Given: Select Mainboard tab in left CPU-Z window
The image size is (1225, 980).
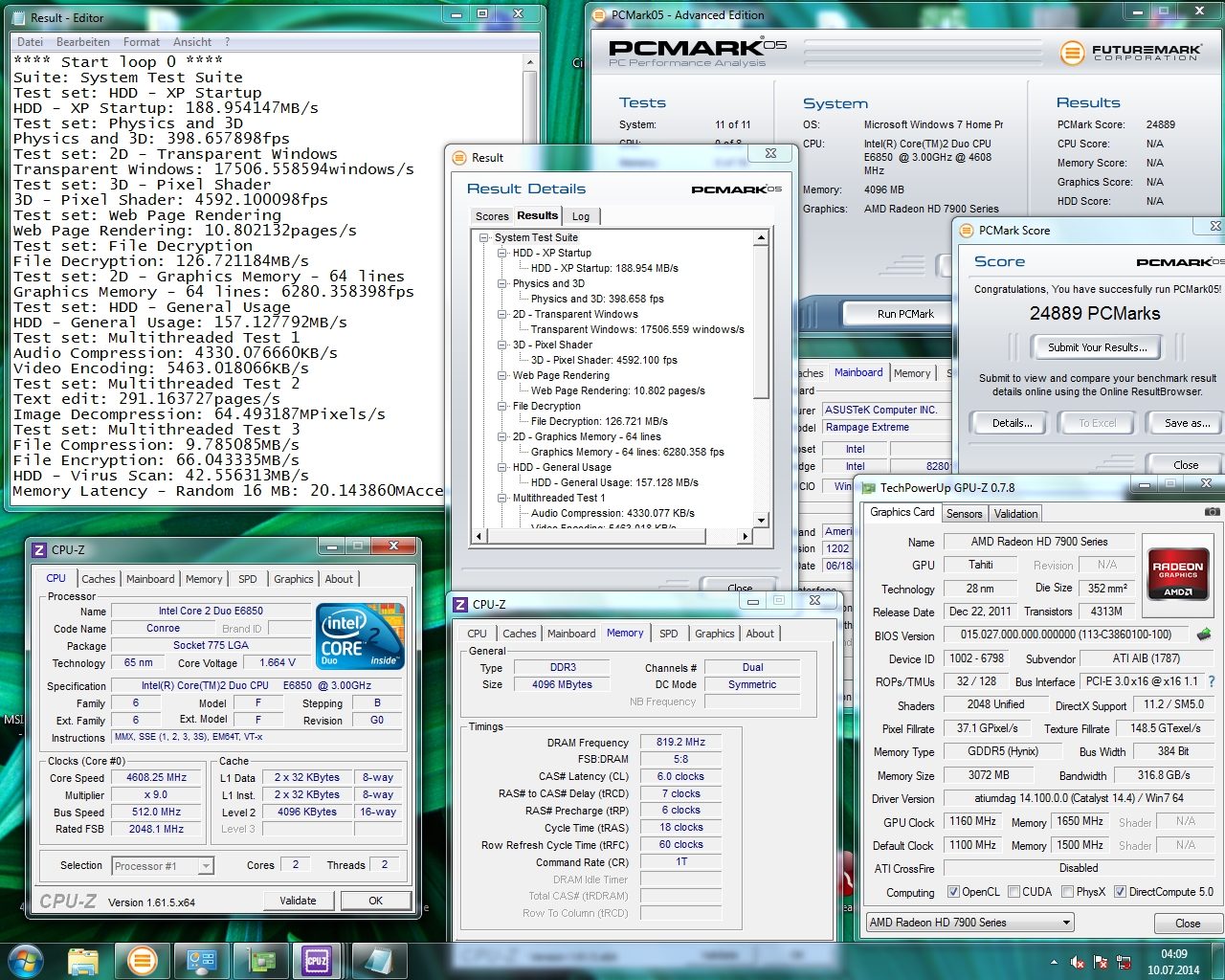Looking at the screenshot, I should [150, 579].
